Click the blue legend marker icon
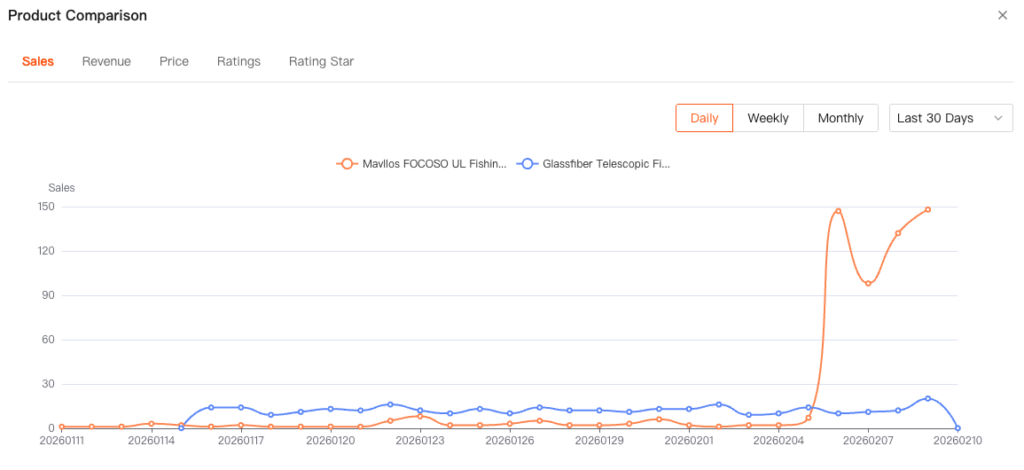 [527, 164]
